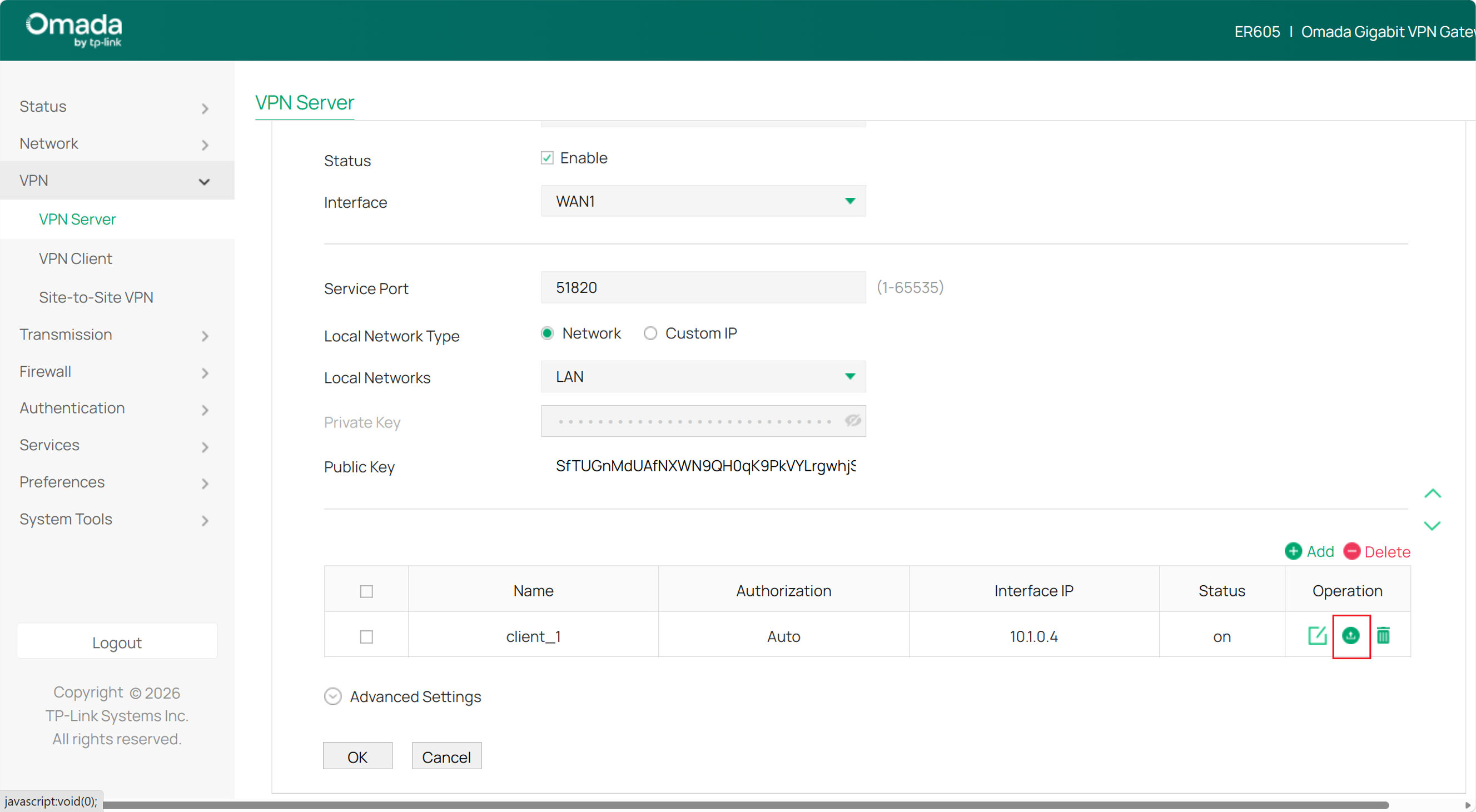This screenshot has width=1476, height=812.
Task: Expand the Services sidebar menu
Action: (x=117, y=446)
